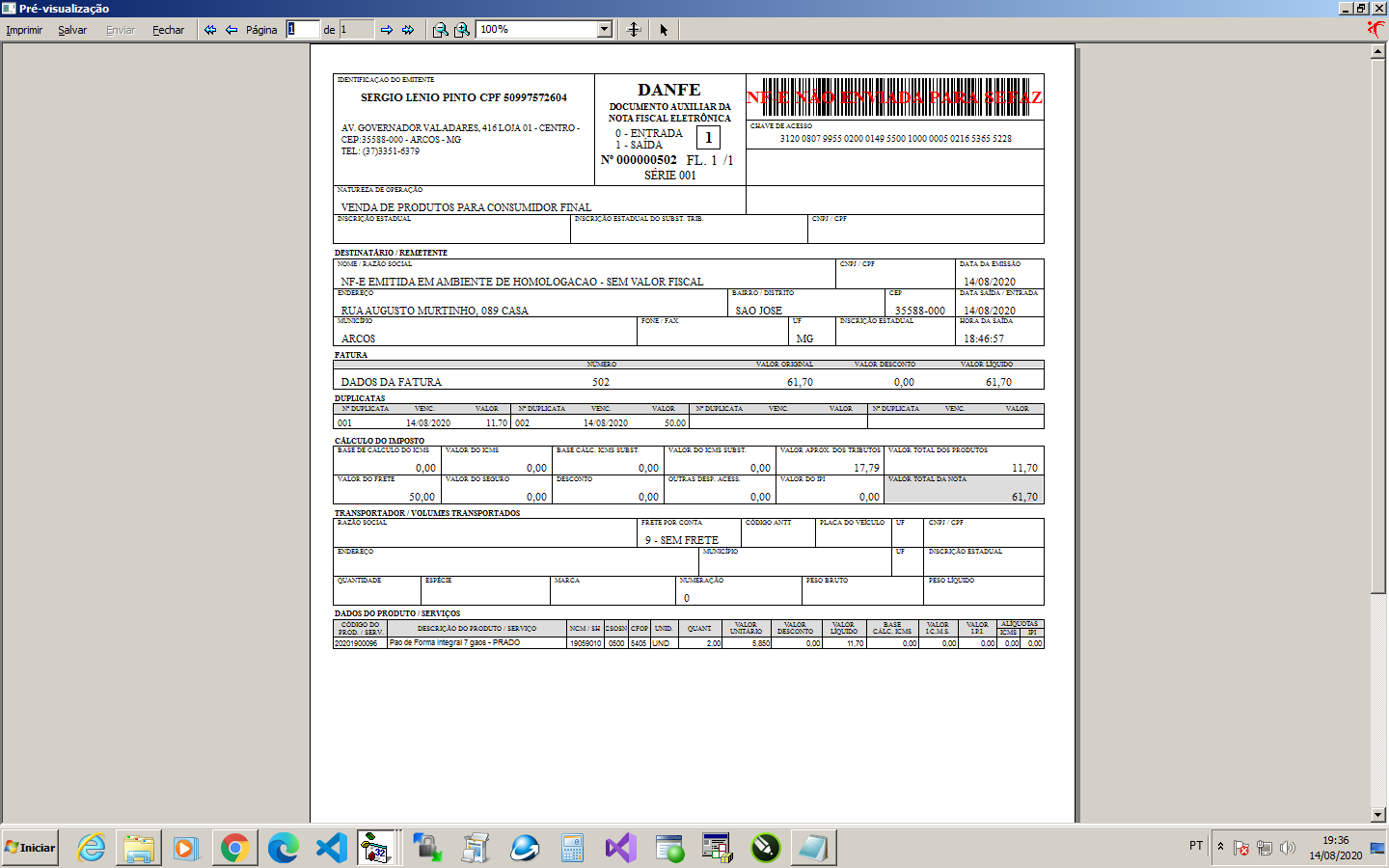The image size is (1389, 868).
Task: Click Imprimir to print the DANFE
Action: (x=24, y=30)
